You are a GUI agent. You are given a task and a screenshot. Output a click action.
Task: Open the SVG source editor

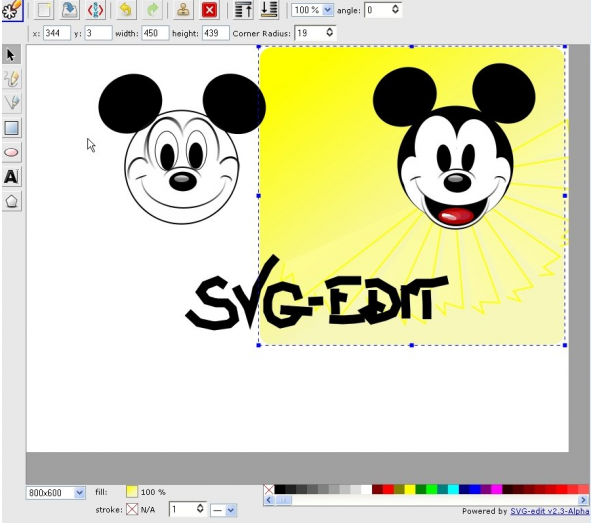[95, 10]
